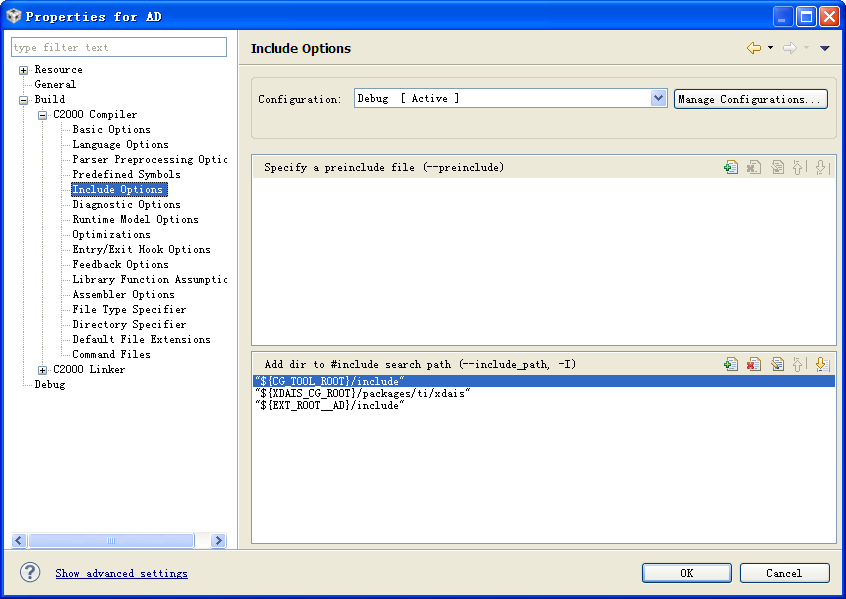The width and height of the screenshot is (846, 599).
Task: Click Move Down icon in include search path
Action: coord(822,364)
